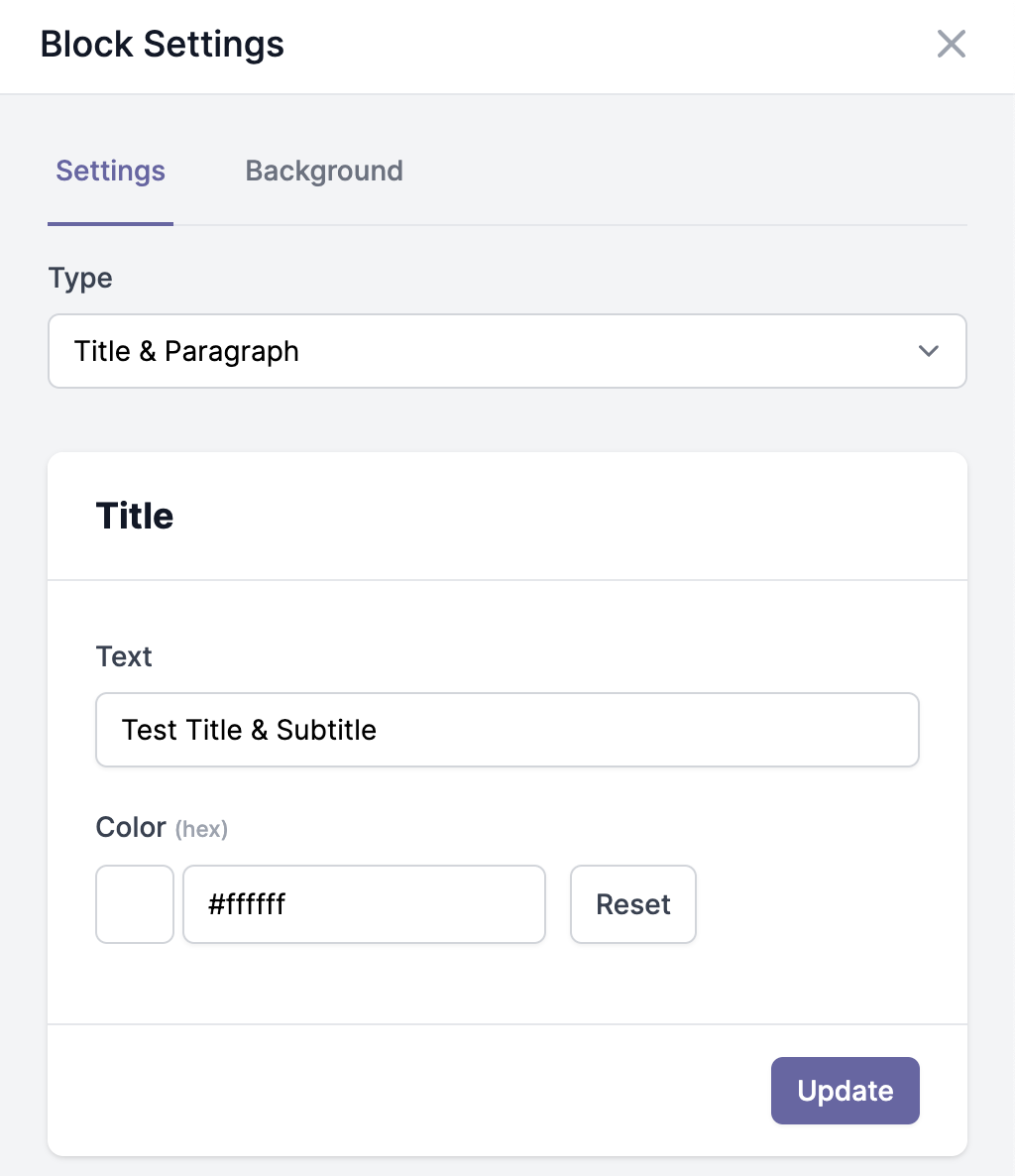1015x1176 pixels.
Task: Click the Title section heading
Action: coord(135,516)
